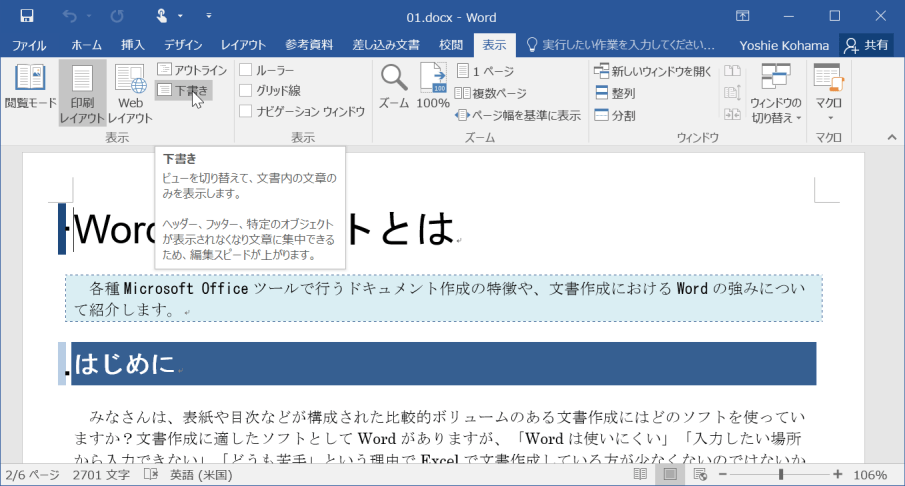
Task: Open the Customize Quick Access Toolbar dropdown
Action: [x=209, y=16]
